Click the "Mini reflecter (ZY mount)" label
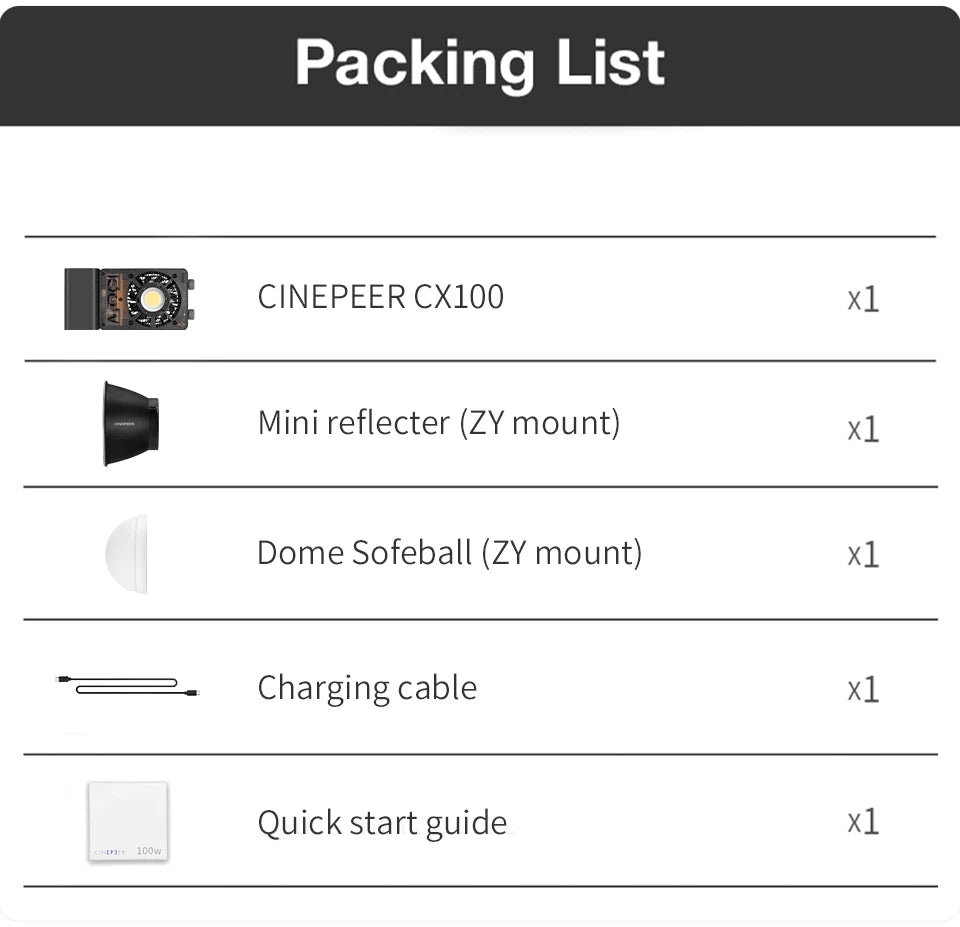Screen dimensions: 960x927 tap(439, 422)
